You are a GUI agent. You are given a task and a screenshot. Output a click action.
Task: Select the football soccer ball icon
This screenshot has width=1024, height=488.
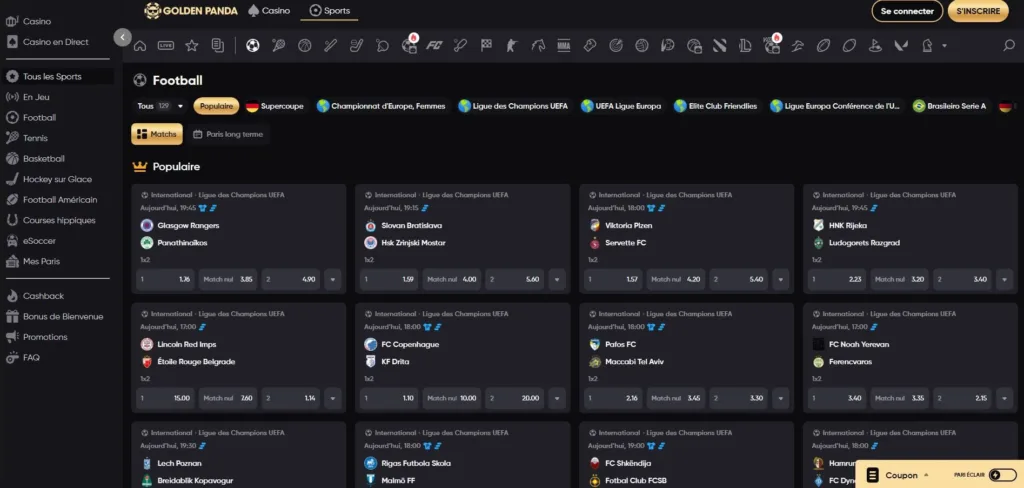point(253,46)
